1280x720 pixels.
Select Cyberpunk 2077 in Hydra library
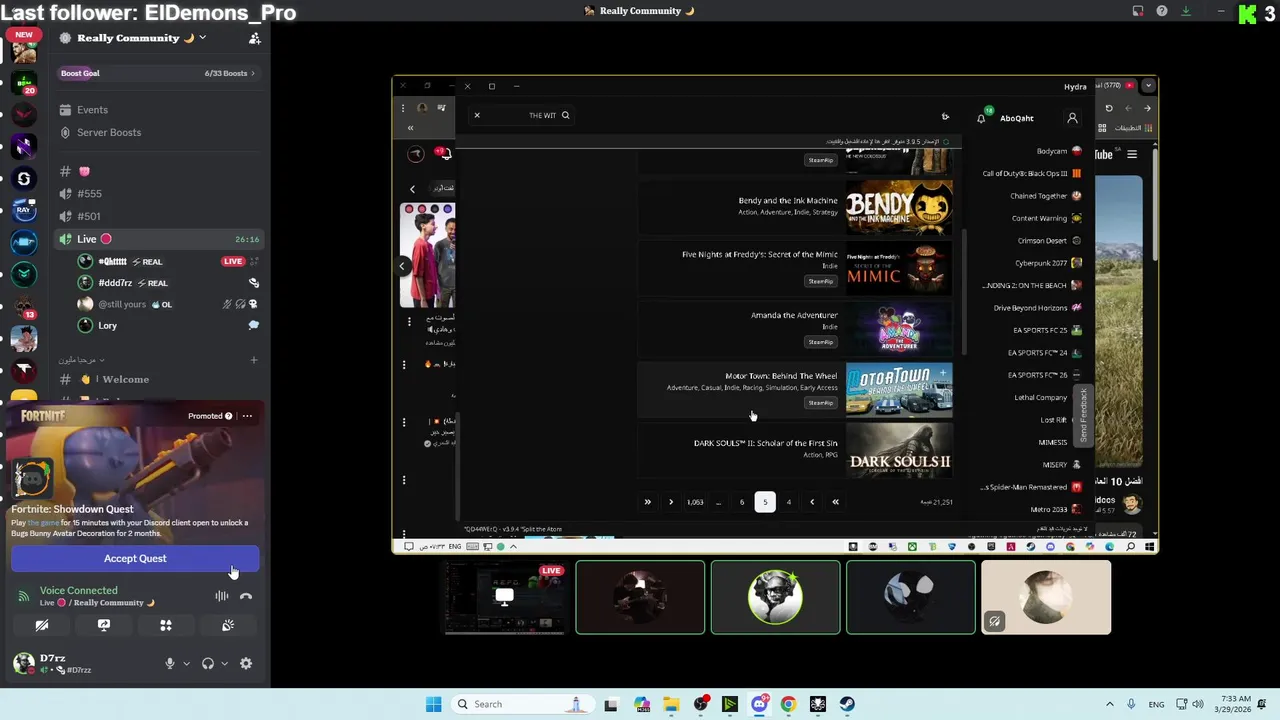click(x=1049, y=263)
